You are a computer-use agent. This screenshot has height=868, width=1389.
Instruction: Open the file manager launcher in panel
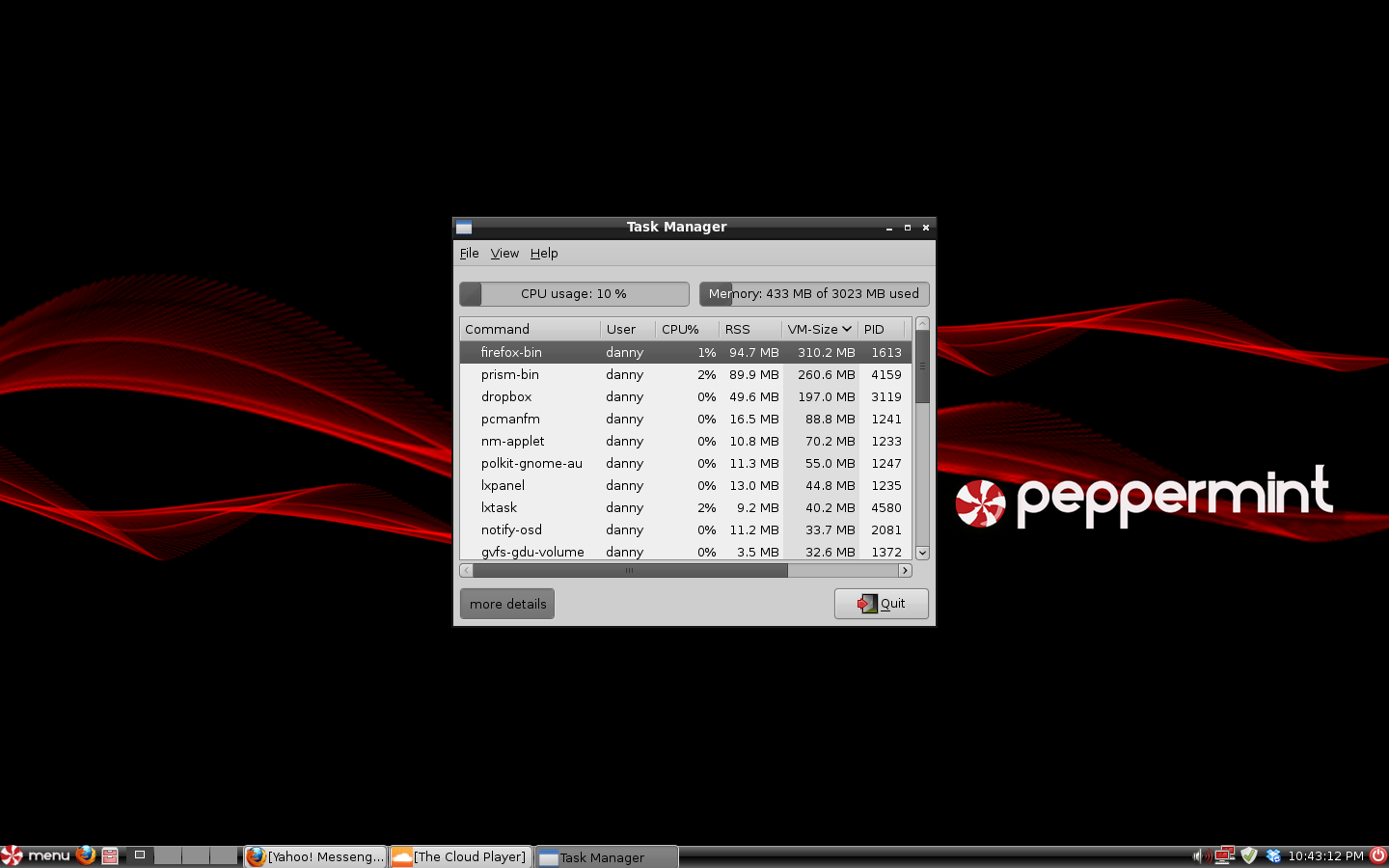110,856
